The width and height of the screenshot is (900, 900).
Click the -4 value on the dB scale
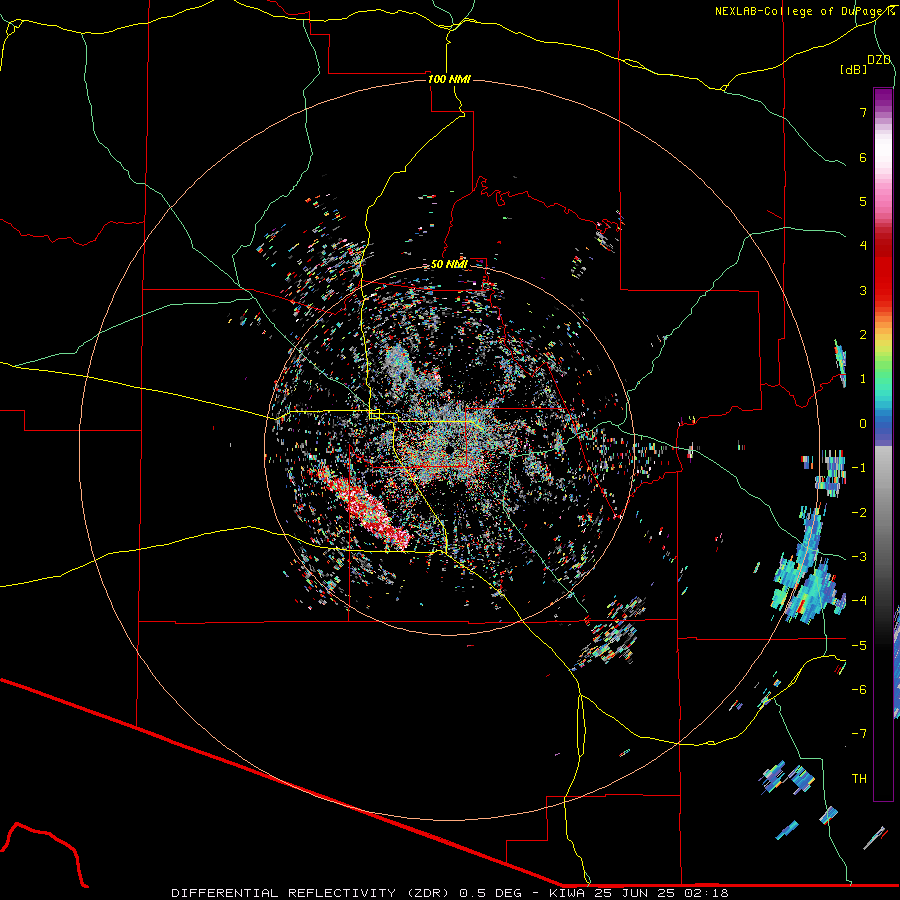pyautogui.click(x=859, y=601)
